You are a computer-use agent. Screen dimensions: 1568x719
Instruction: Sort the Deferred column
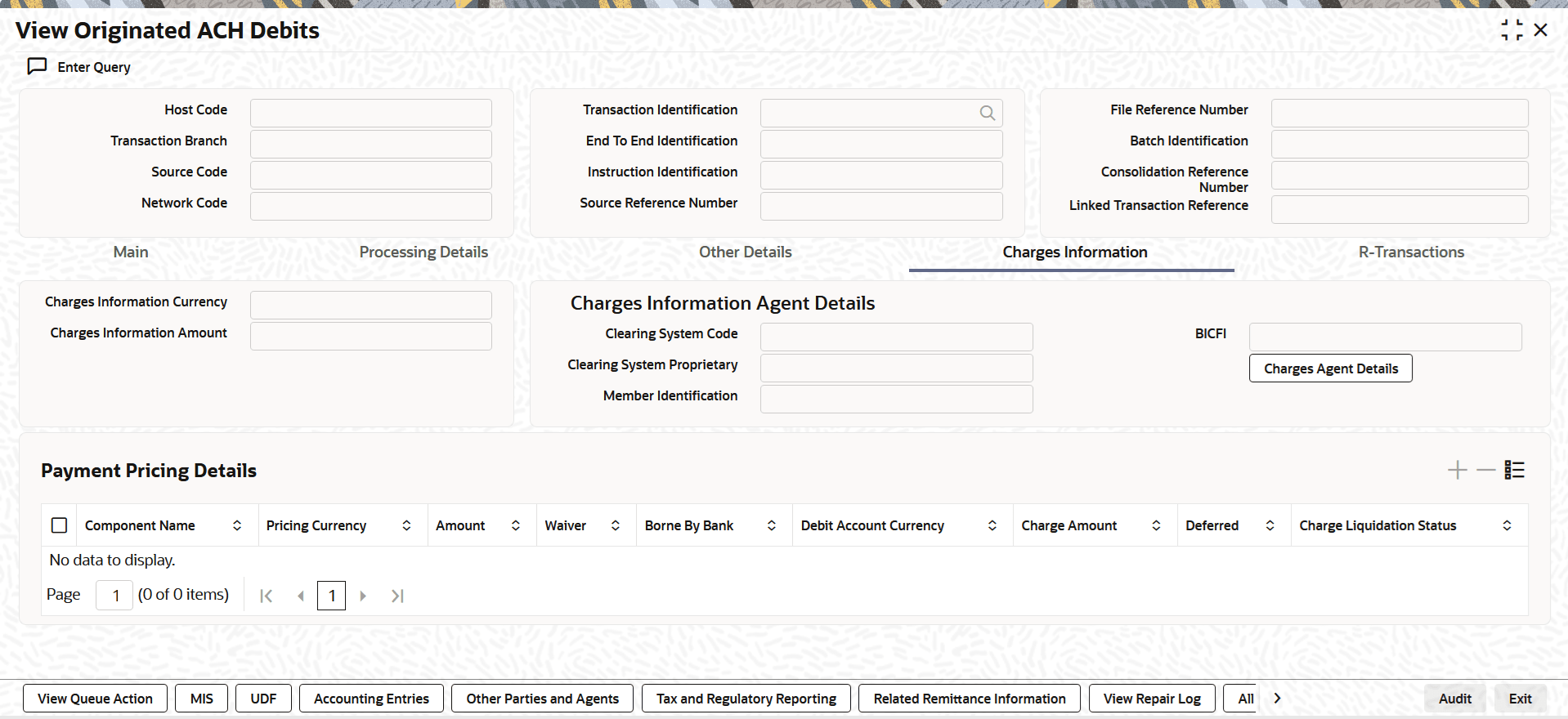(1270, 525)
